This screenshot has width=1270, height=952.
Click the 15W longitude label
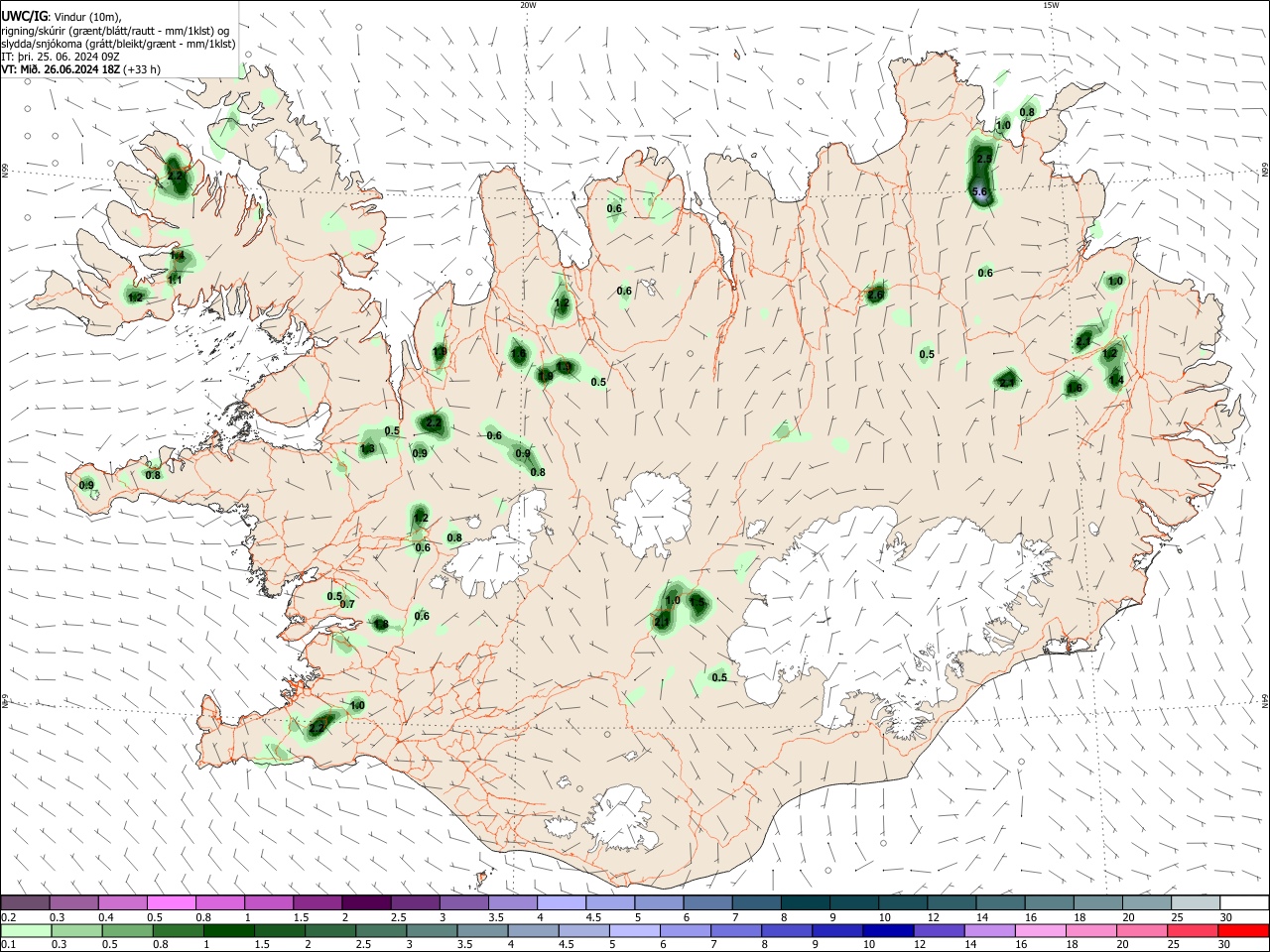[1051, 5]
